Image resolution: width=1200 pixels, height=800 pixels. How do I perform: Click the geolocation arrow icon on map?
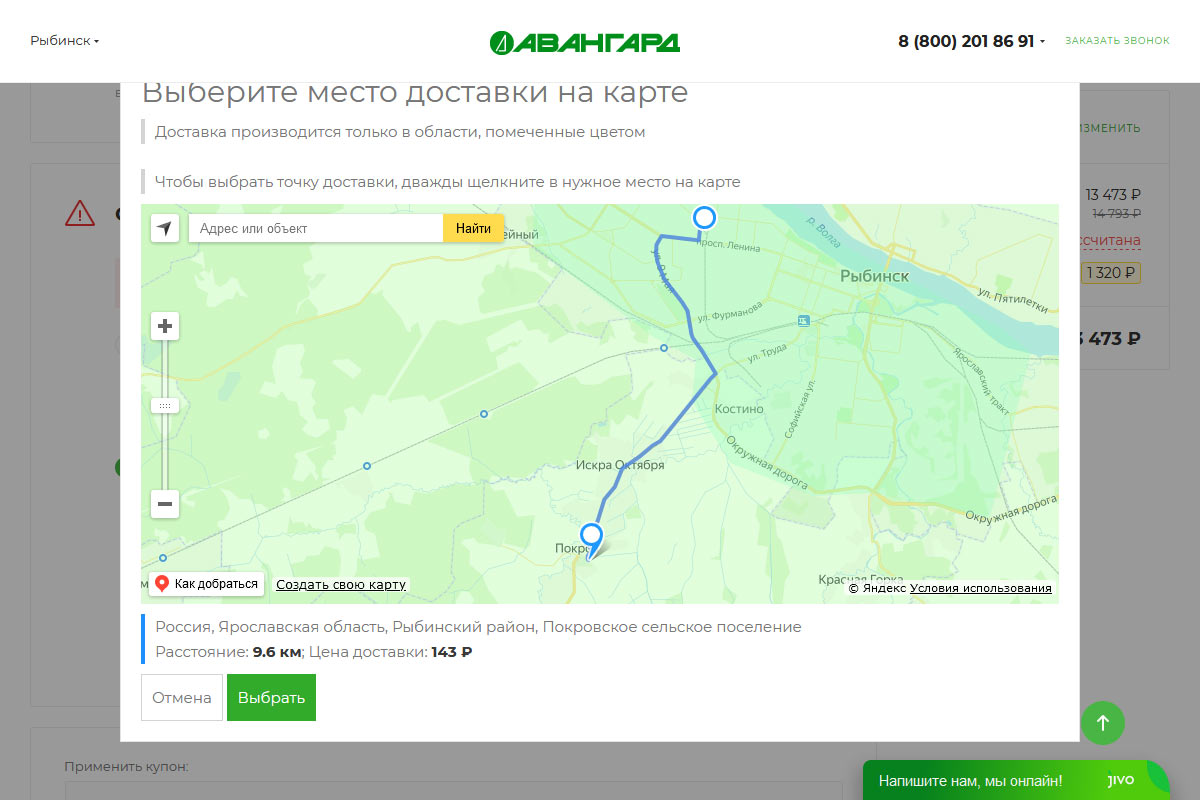click(x=165, y=228)
